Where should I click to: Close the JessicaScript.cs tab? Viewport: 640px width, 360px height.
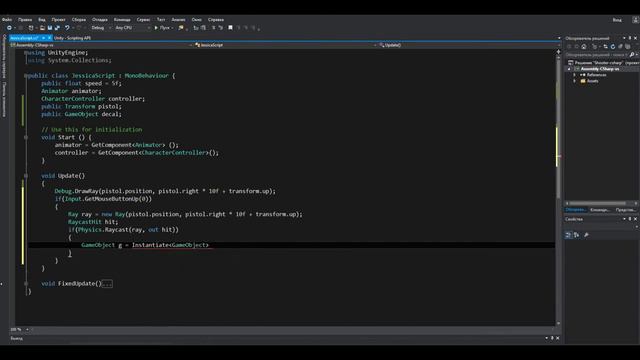point(49,38)
